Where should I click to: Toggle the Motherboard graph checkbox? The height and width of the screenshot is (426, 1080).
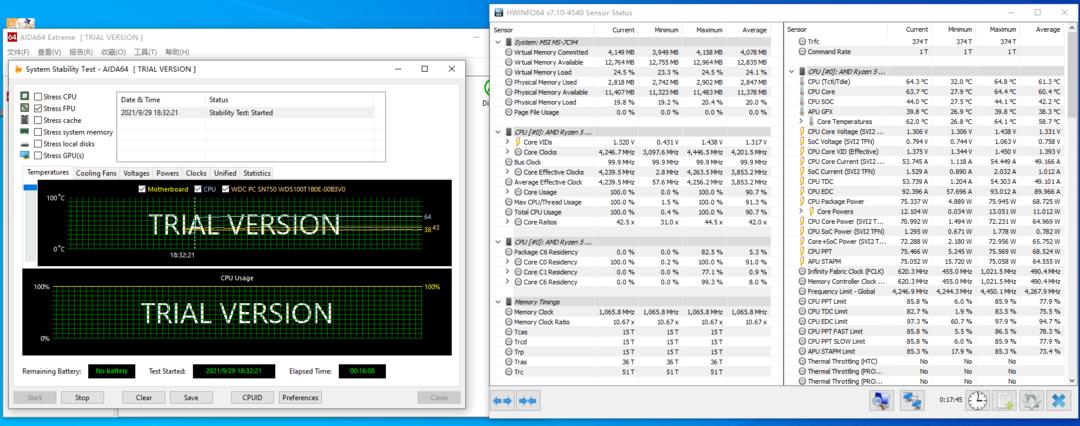click(142, 189)
